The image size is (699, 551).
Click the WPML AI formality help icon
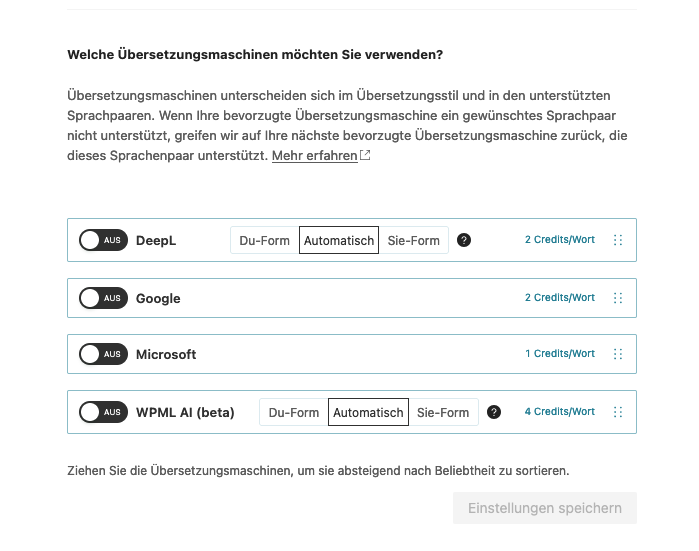[x=494, y=412]
